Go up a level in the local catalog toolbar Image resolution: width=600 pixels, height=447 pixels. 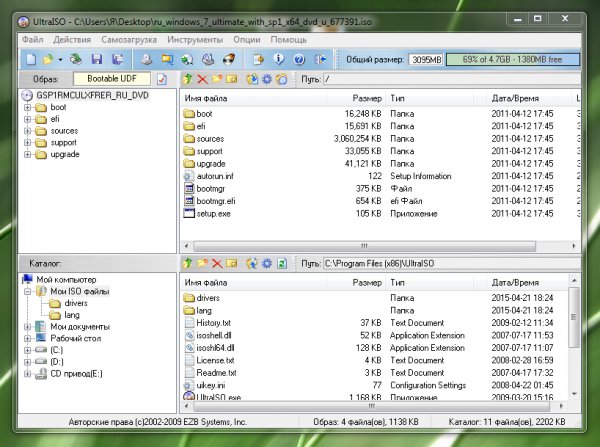[x=188, y=263]
